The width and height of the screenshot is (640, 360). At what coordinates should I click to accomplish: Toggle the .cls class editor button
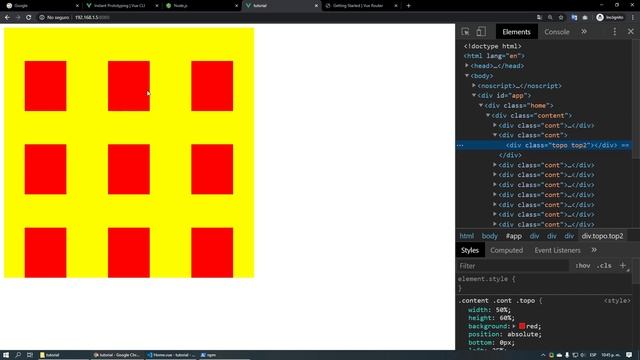(604, 266)
